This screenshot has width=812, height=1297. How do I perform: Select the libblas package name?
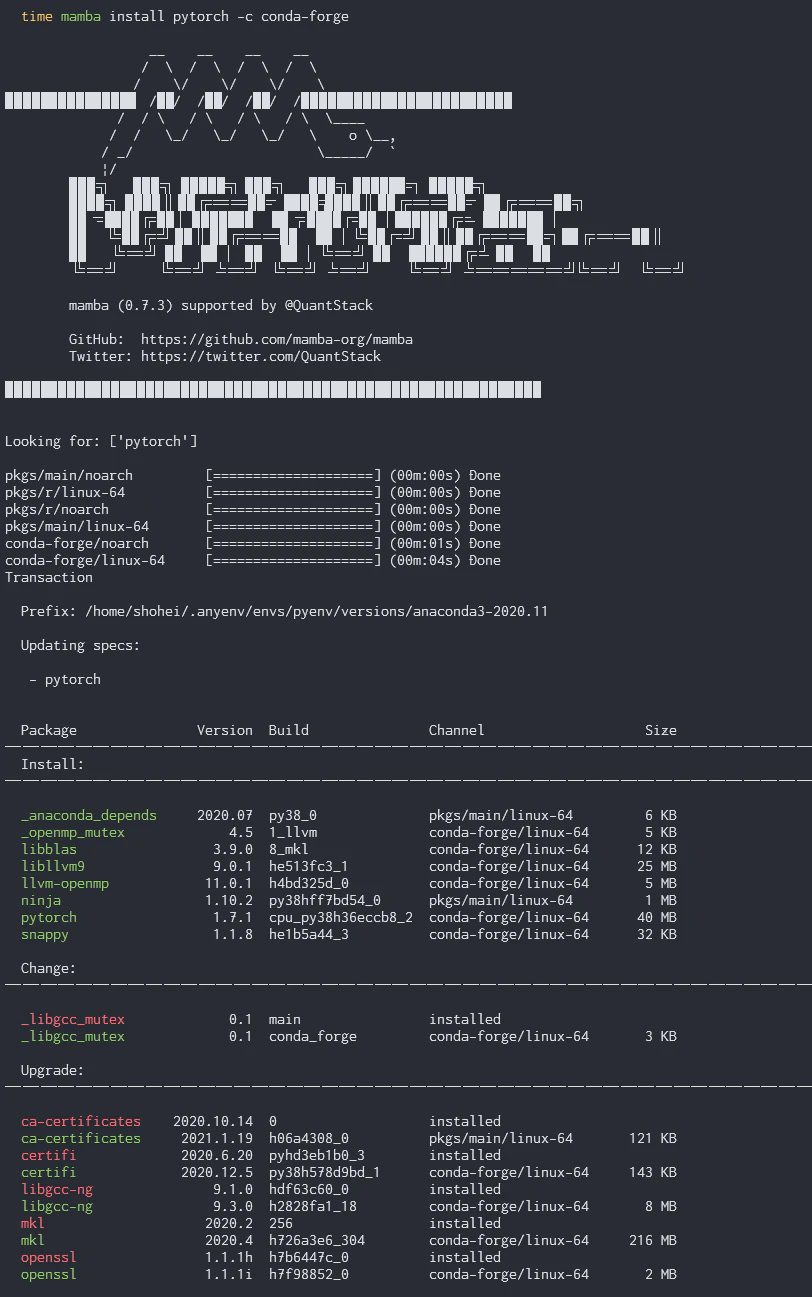pyautogui.click(x=49, y=849)
